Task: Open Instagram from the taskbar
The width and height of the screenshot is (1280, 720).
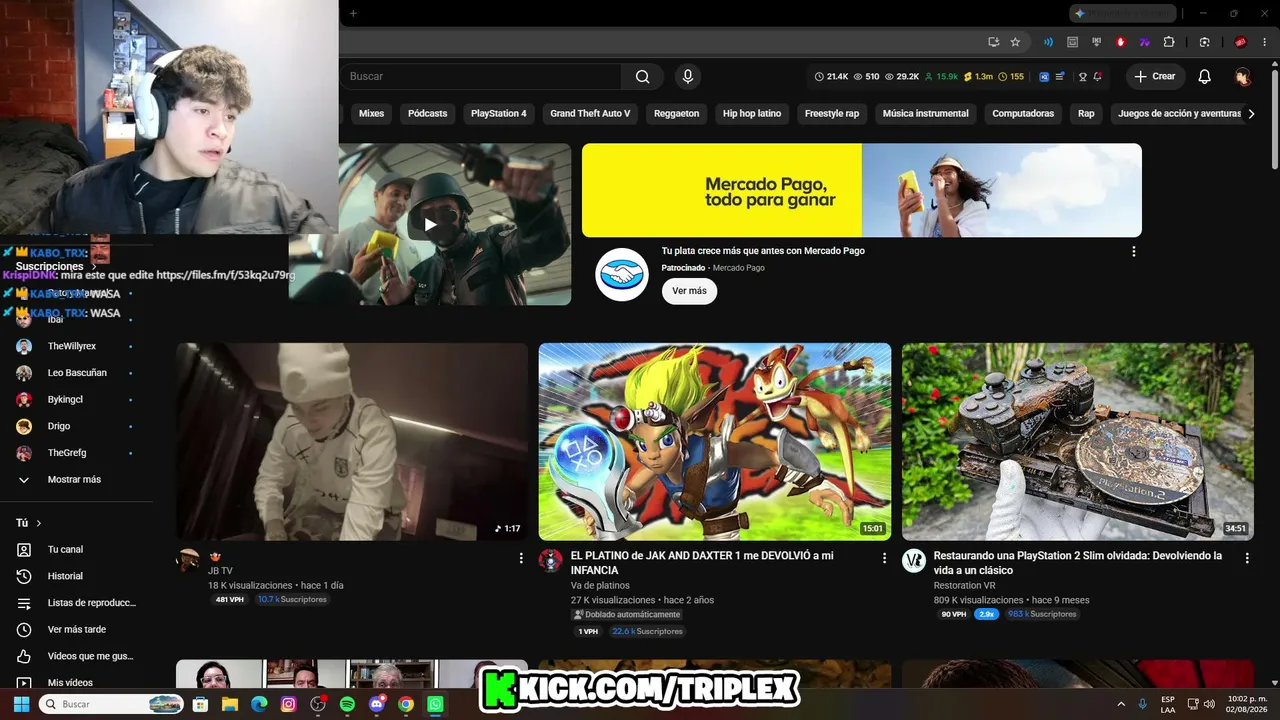Action: tap(289, 704)
